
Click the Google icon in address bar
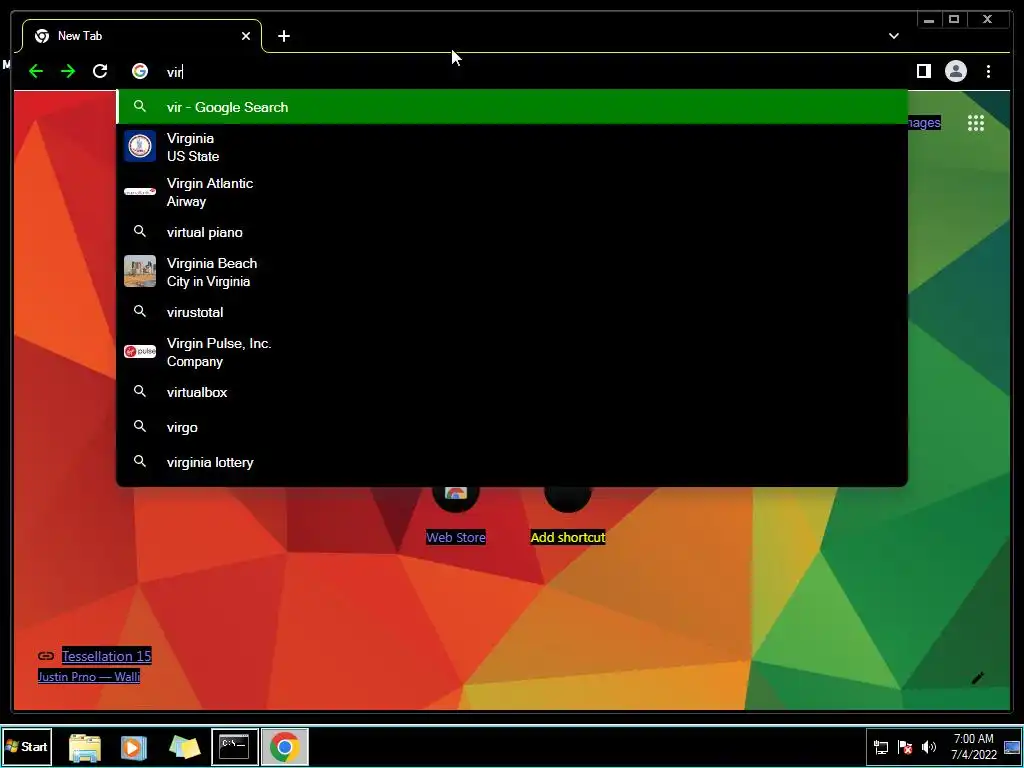pyautogui.click(x=140, y=71)
